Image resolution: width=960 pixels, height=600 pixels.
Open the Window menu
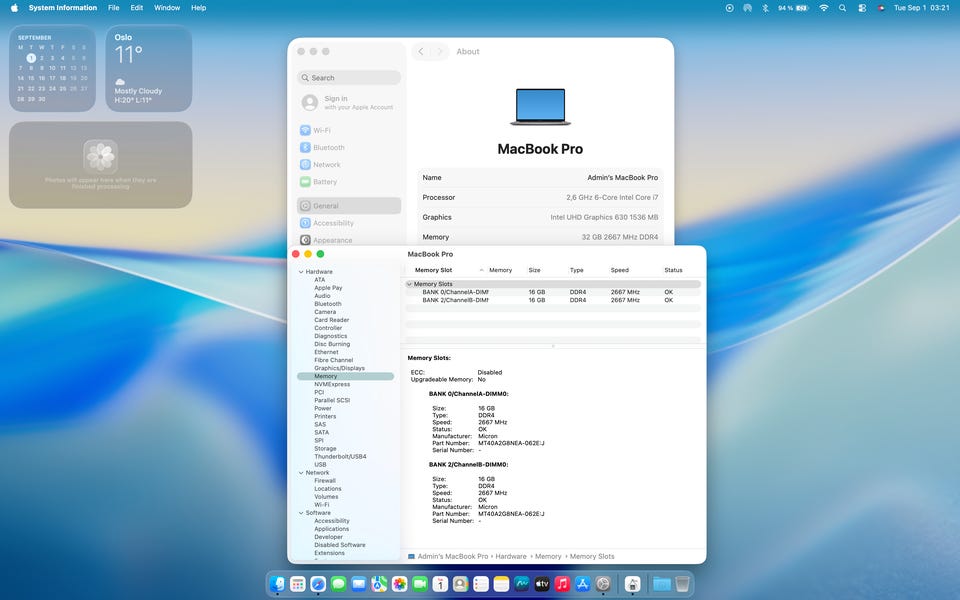click(x=167, y=8)
